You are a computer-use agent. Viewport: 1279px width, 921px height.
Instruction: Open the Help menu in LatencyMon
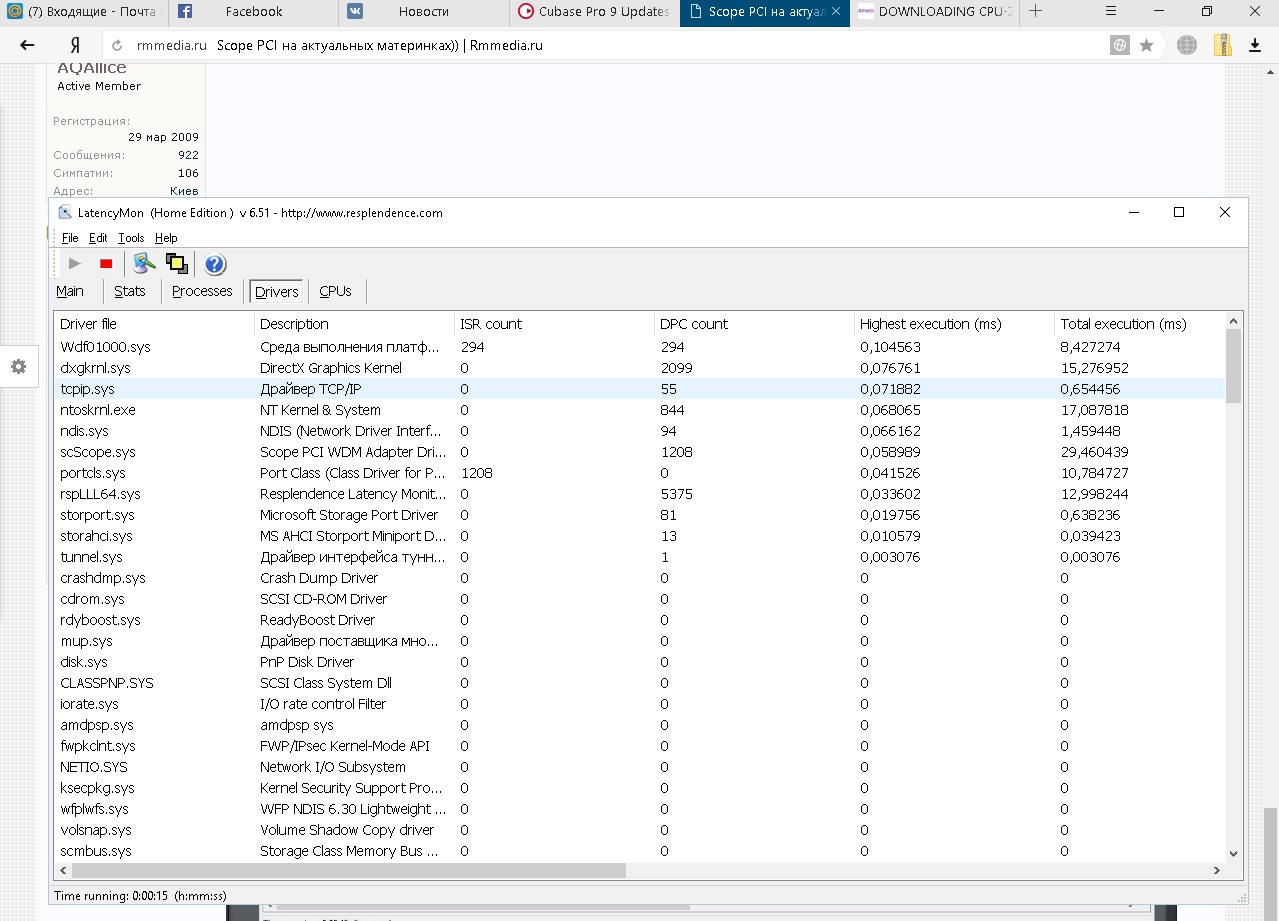click(x=167, y=238)
